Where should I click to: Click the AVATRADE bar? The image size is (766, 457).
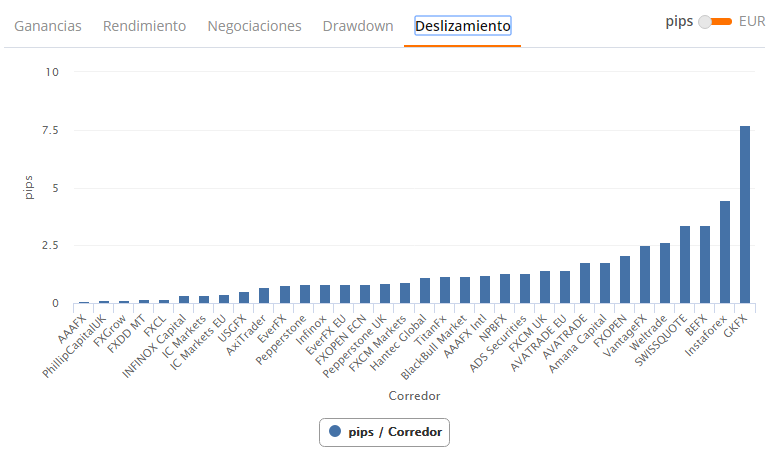pyautogui.click(x=585, y=283)
